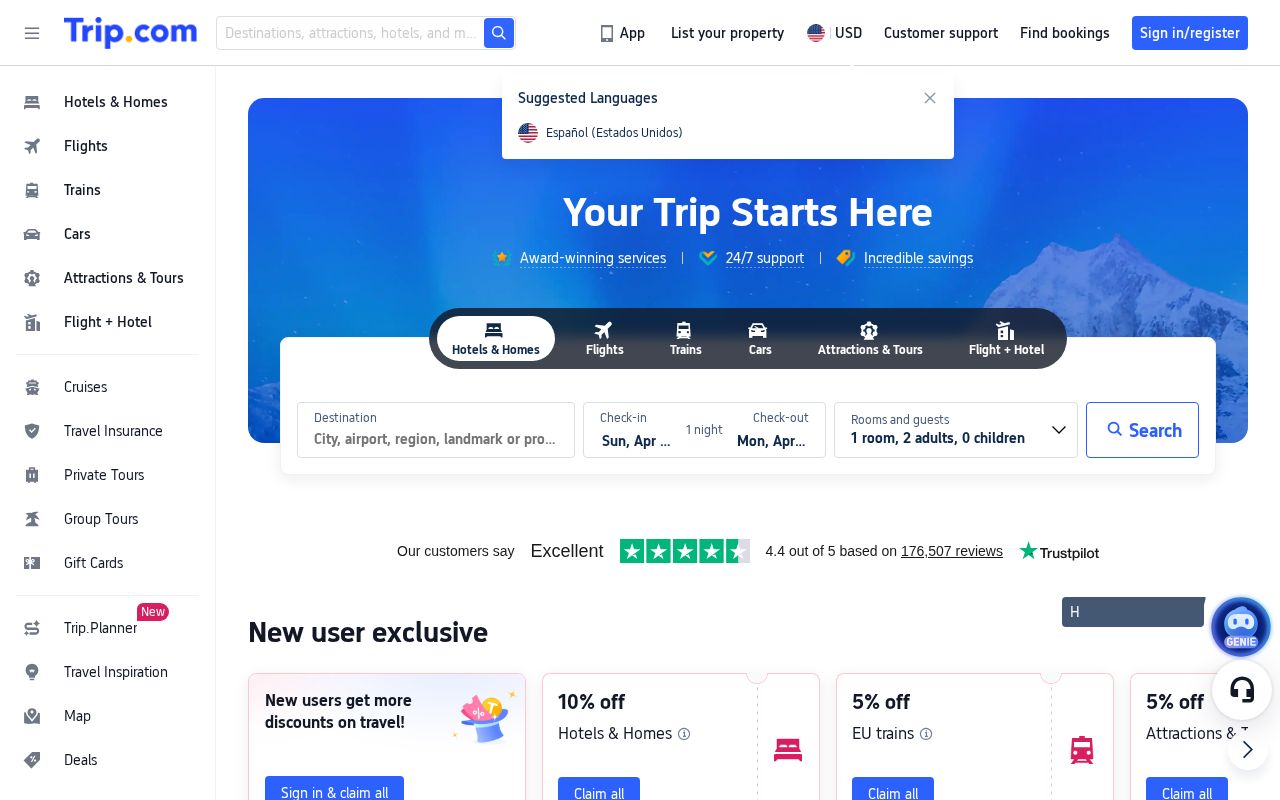
Task: Click the live chat bubble icon
Action: [x=1242, y=690]
